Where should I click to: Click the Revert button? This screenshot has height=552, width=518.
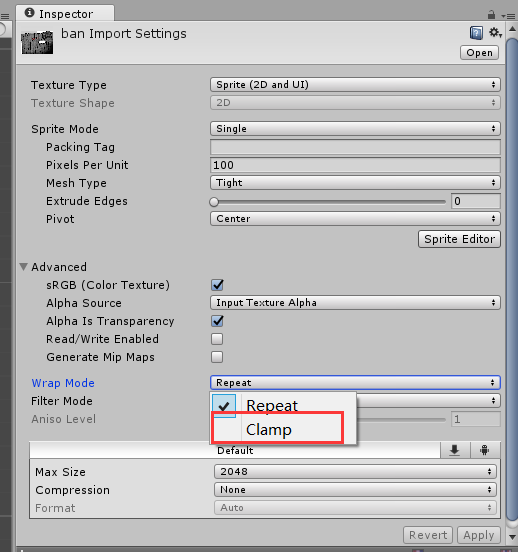click(428, 535)
